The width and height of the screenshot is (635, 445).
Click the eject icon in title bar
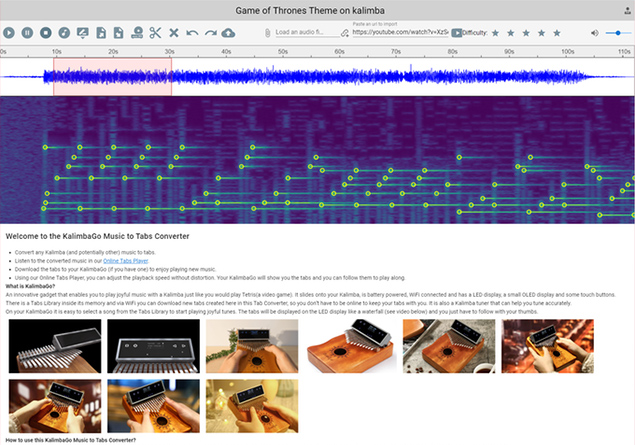coord(626,9)
